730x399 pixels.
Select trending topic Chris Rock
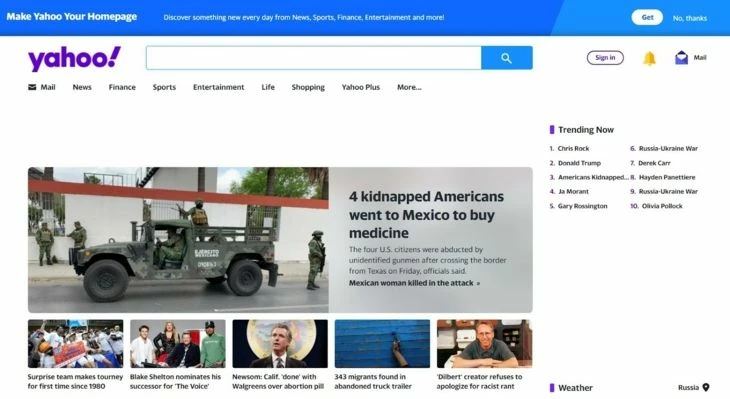pos(573,149)
